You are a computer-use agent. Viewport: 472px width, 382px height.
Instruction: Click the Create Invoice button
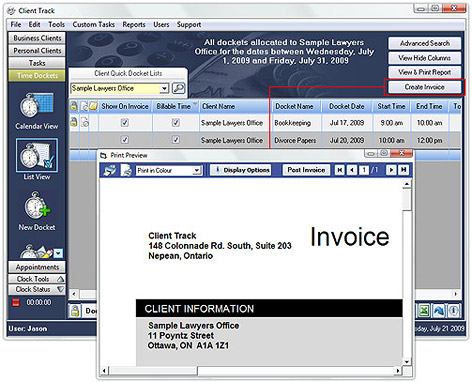pyautogui.click(x=425, y=87)
